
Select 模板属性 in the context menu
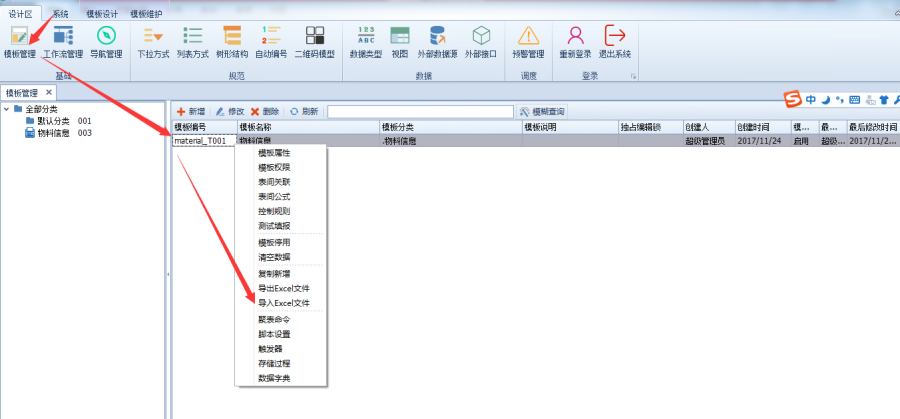click(x=274, y=153)
